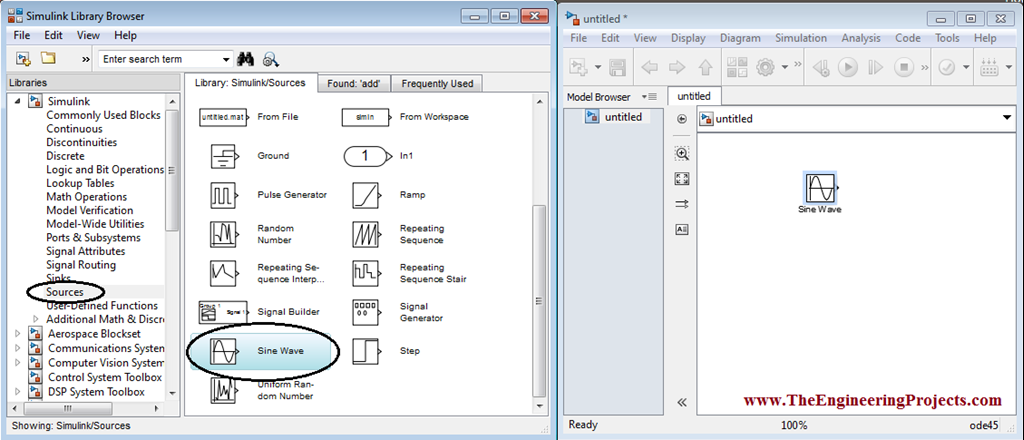1024x440 pixels.
Task: Click the binoculars search icon
Action: pyautogui.click(x=248, y=59)
